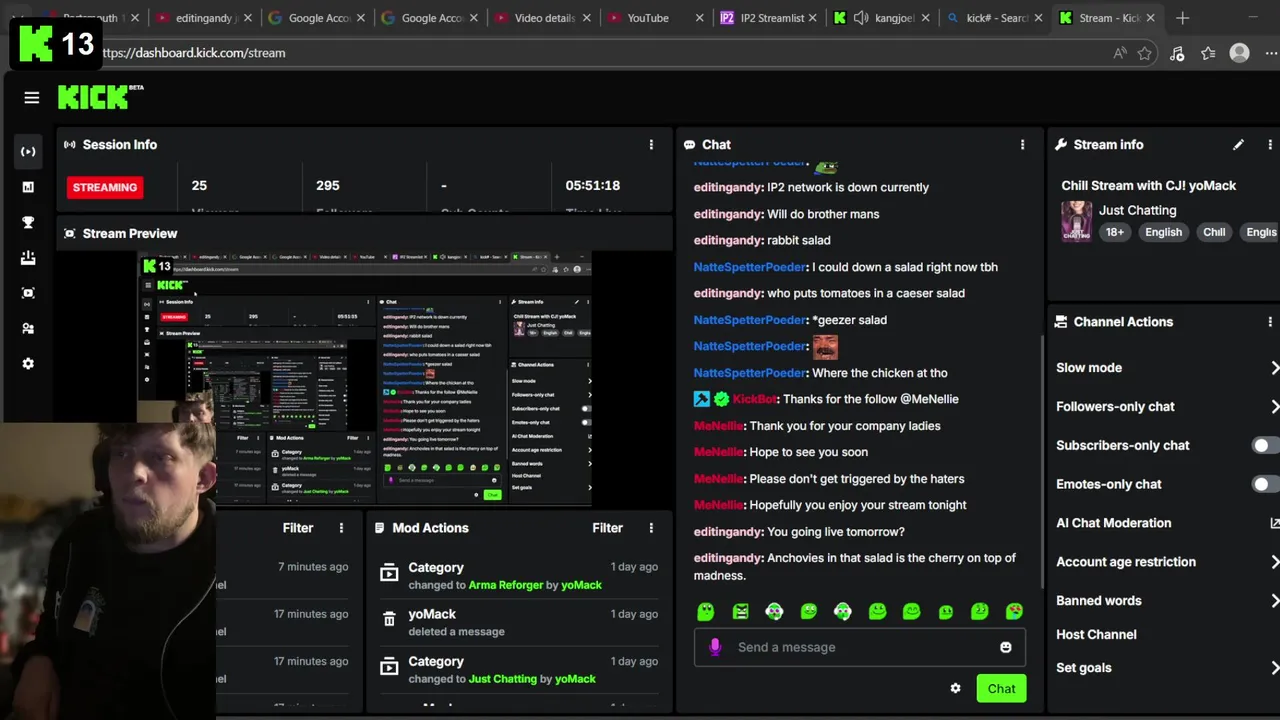Click the purple microphone icon in message box

coord(715,647)
